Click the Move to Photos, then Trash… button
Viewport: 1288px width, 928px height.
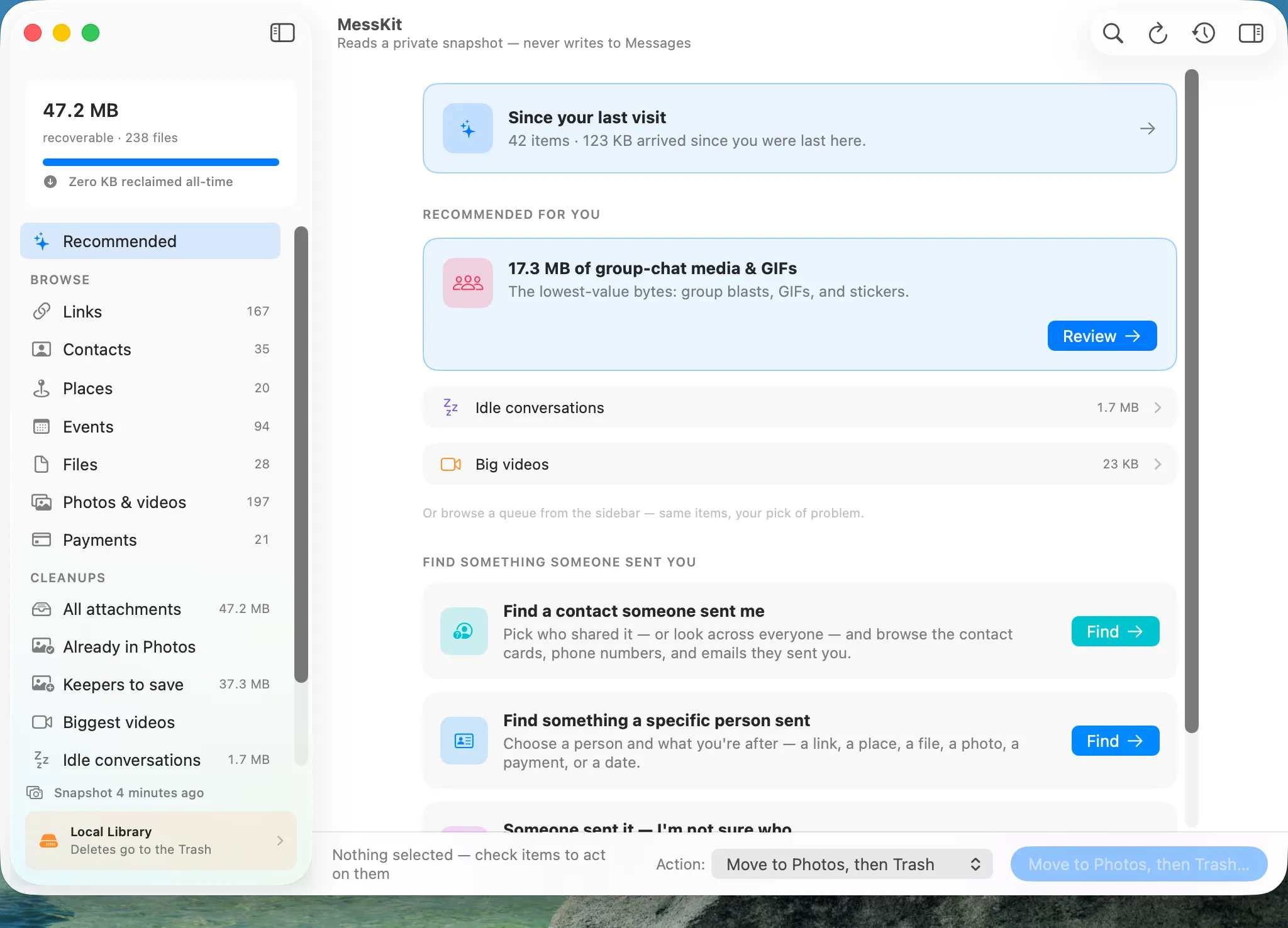click(1139, 864)
